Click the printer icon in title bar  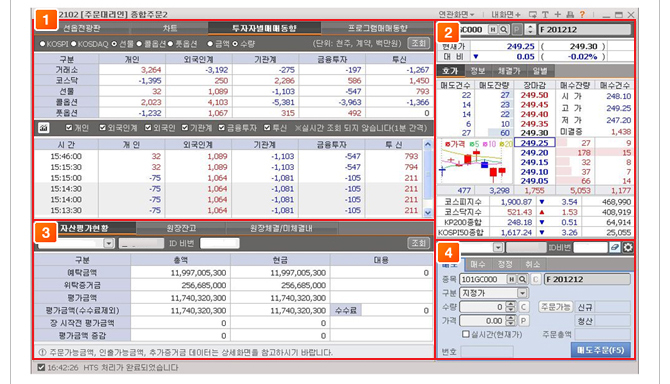click(570, 15)
